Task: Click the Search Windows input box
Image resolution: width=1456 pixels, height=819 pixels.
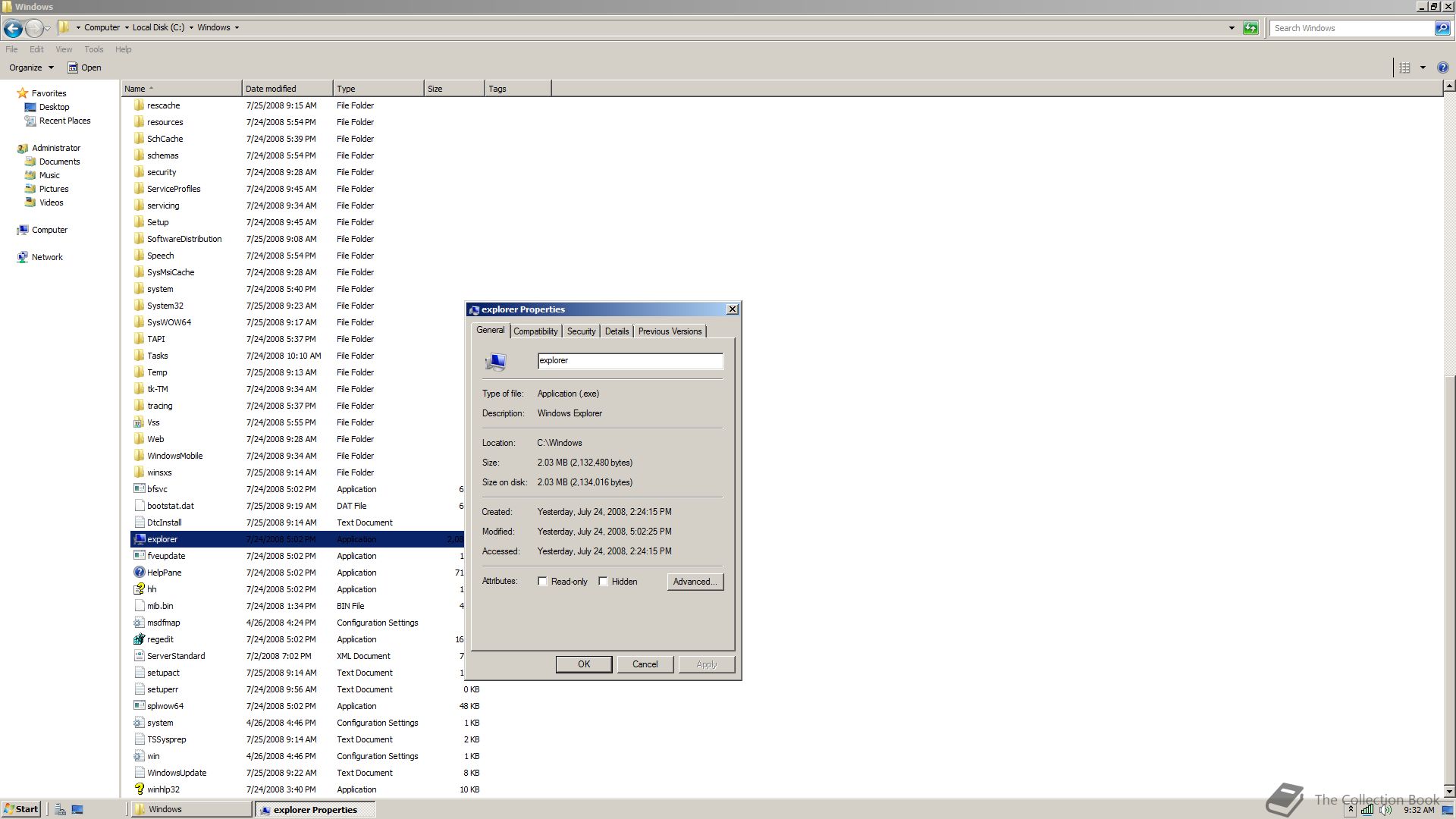Action: pyautogui.click(x=1353, y=28)
